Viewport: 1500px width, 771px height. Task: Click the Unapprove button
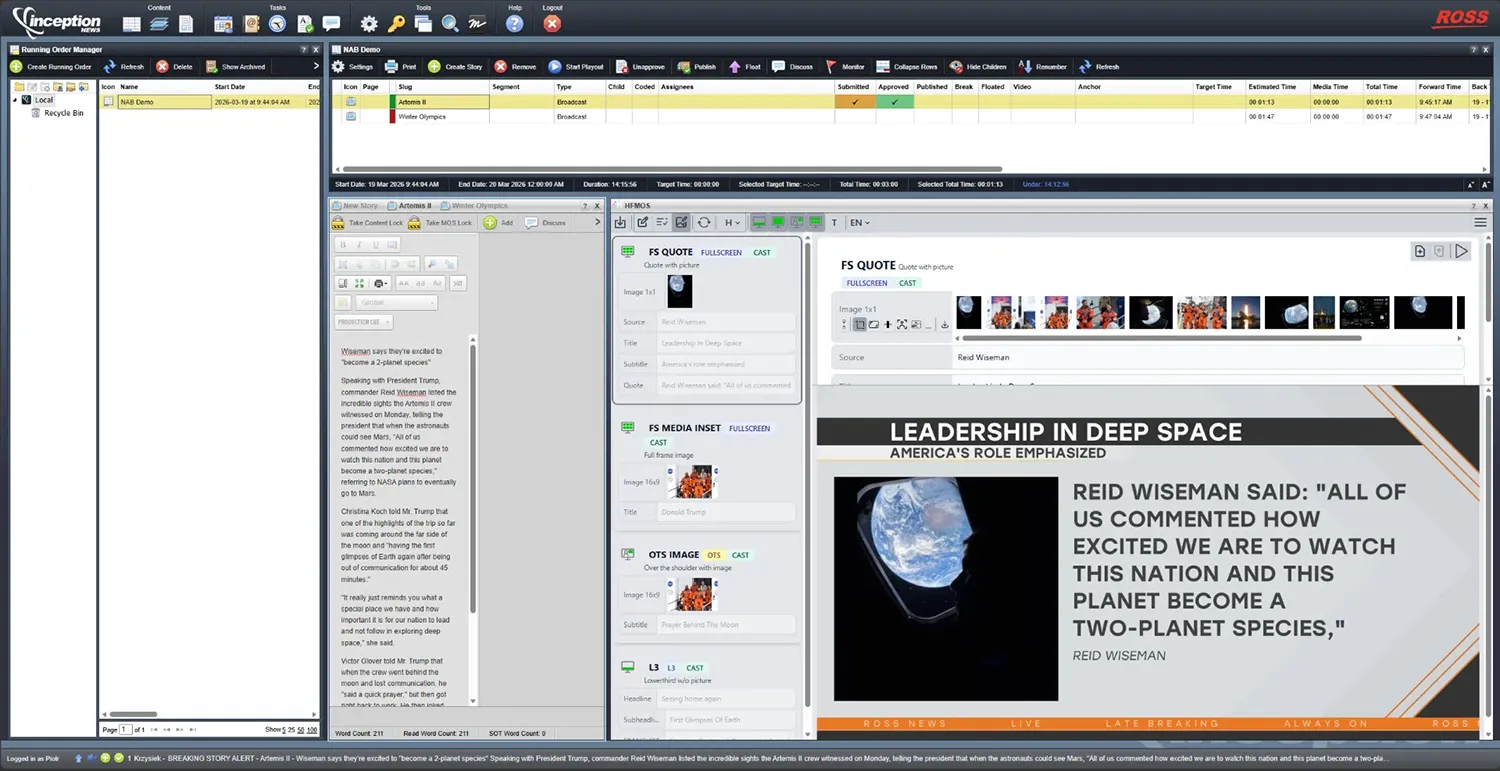pos(640,67)
